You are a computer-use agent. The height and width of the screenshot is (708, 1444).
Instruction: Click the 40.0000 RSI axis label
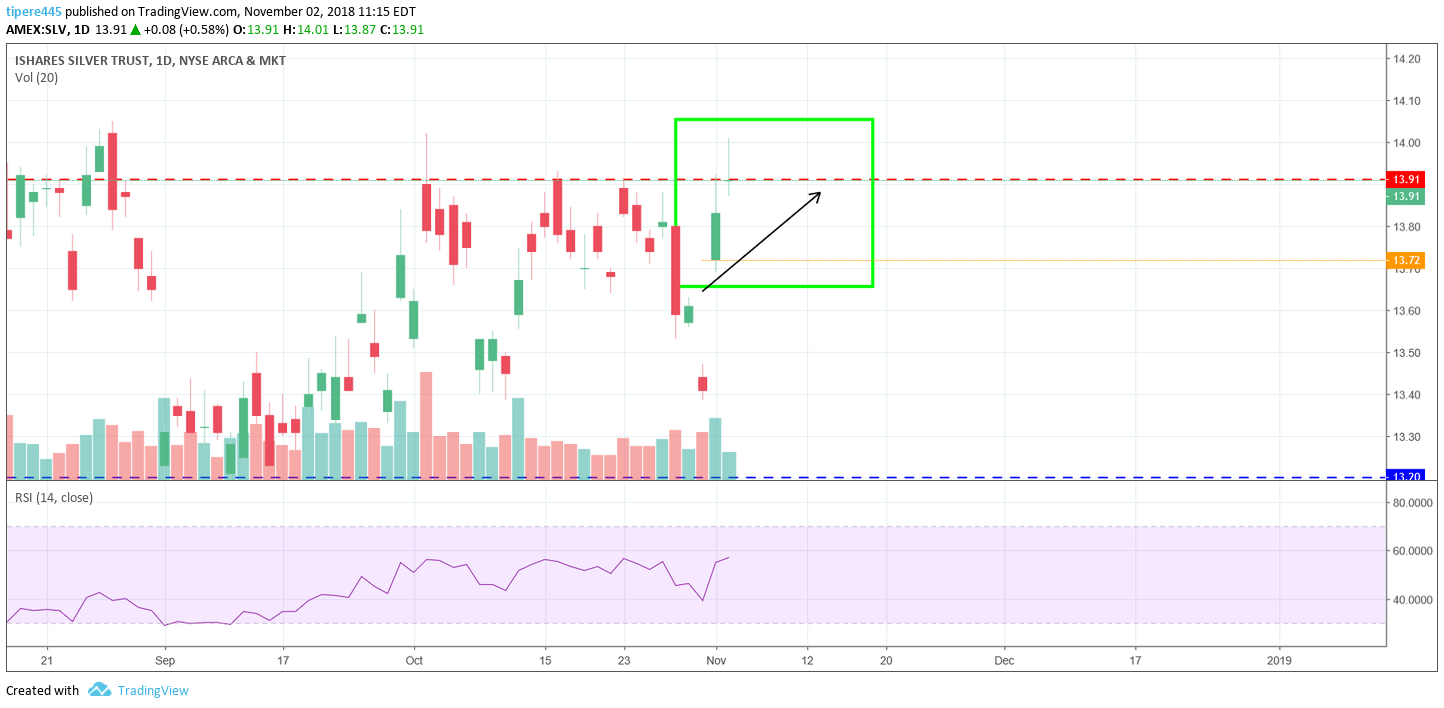click(1414, 600)
